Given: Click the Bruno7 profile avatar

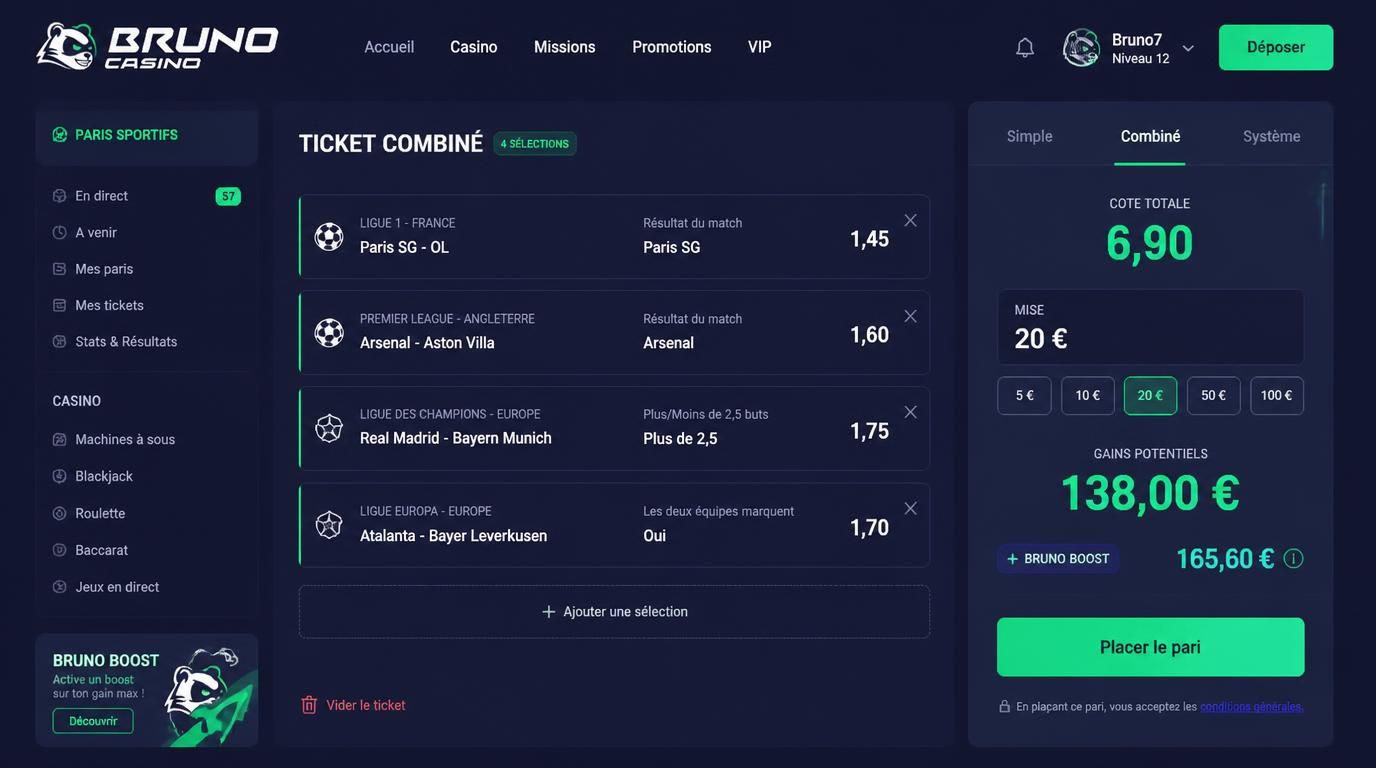Looking at the screenshot, I should coord(1081,47).
